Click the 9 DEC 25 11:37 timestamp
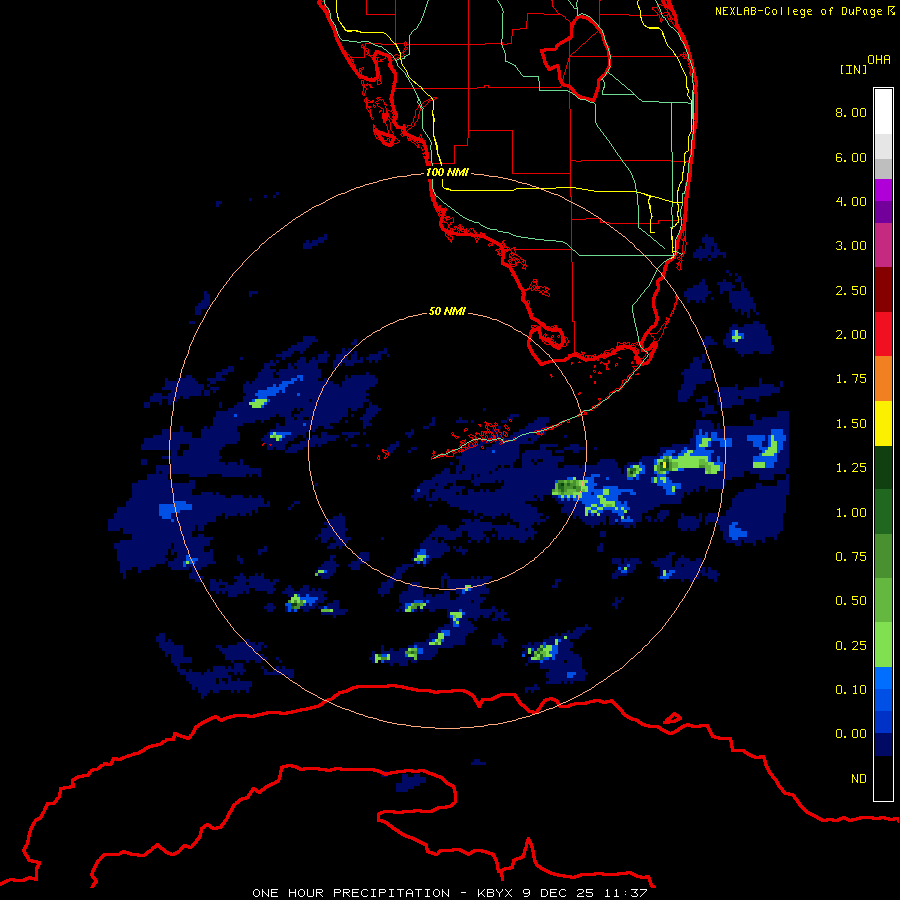 585,893
